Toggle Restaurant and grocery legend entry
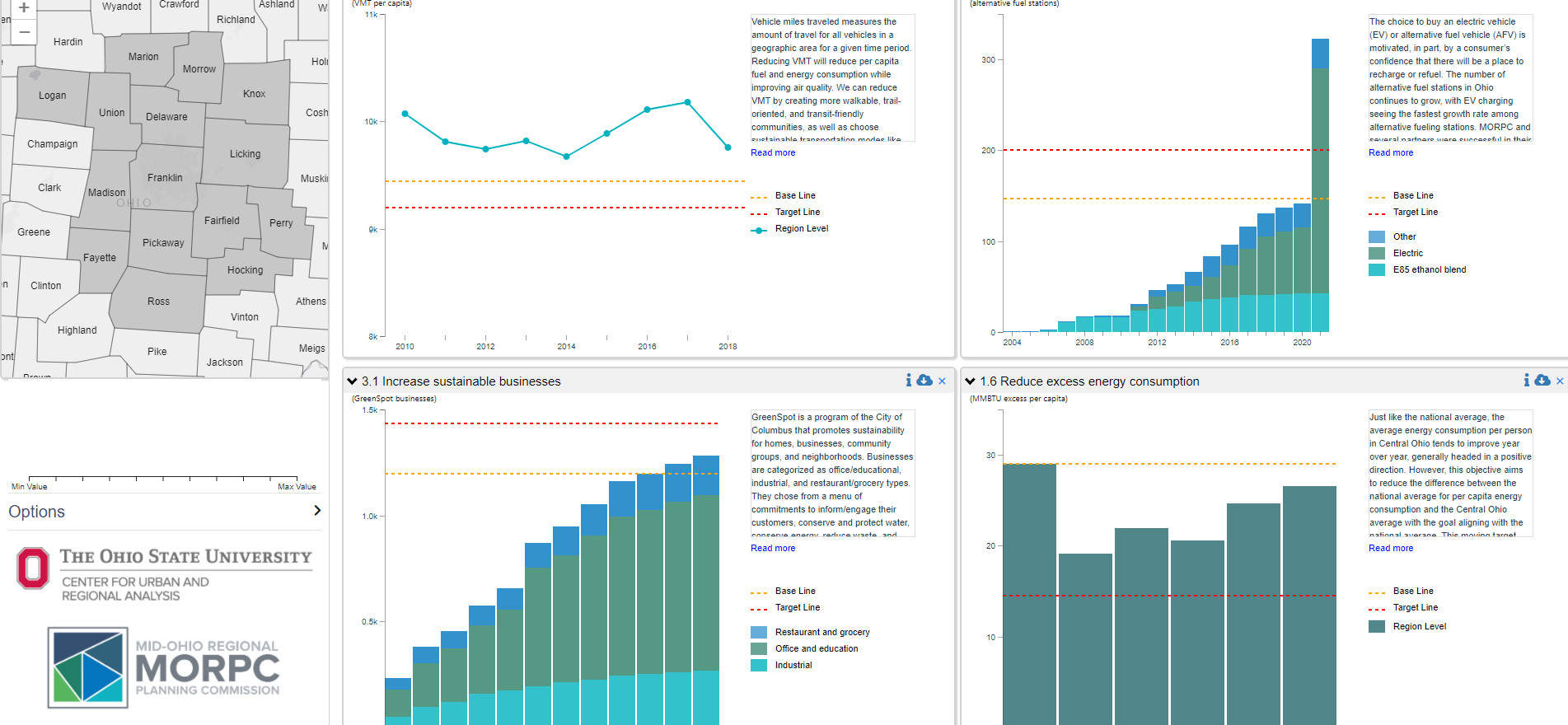 [821, 633]
